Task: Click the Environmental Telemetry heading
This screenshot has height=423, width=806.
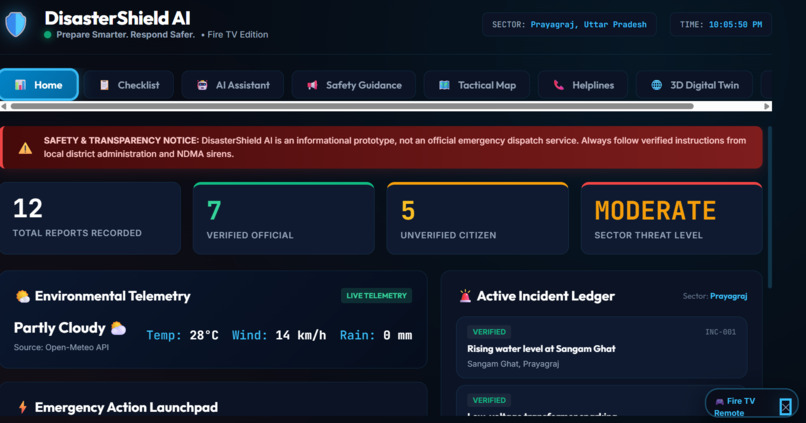Action: pyautogui.click(x=113, y=296)
